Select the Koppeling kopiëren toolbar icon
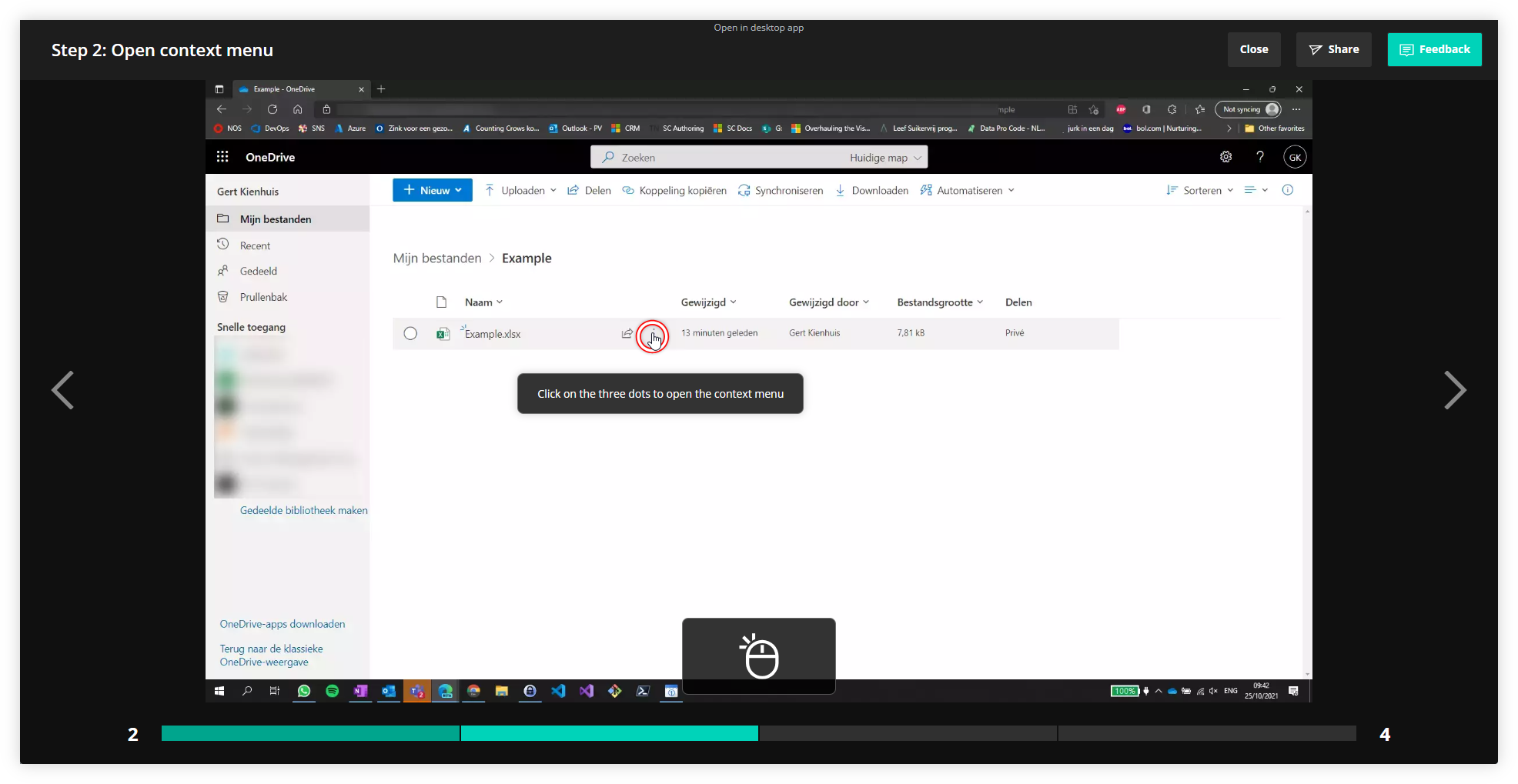This screenshot has width=1518, height=784. (x=627, y=190)
